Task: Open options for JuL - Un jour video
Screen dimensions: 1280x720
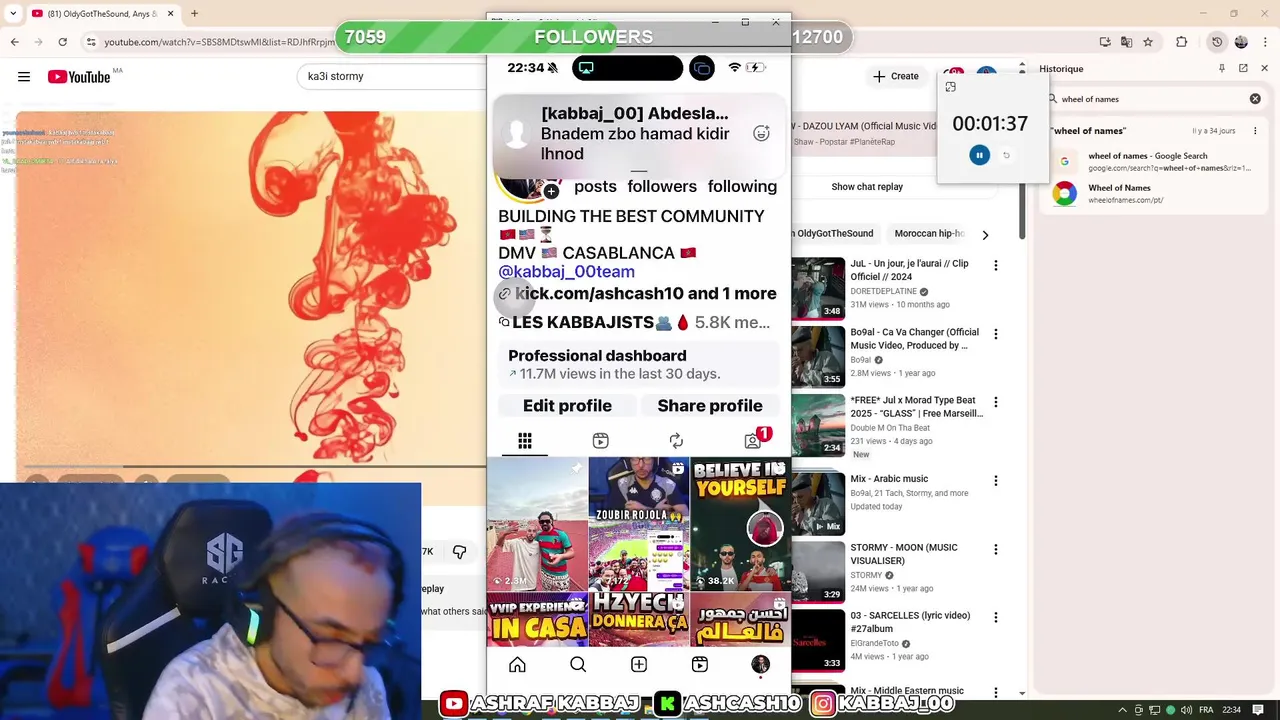Action: click(995, 265)
